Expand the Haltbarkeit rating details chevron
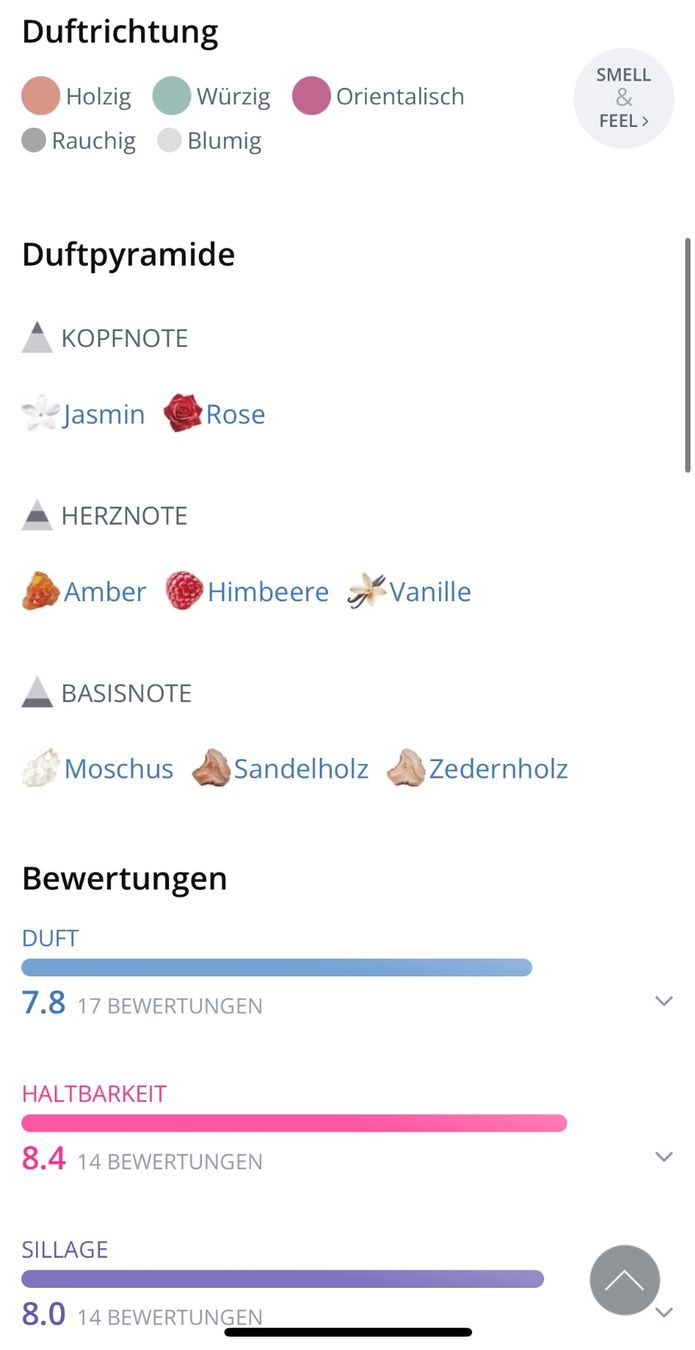 coord(664,1156)
